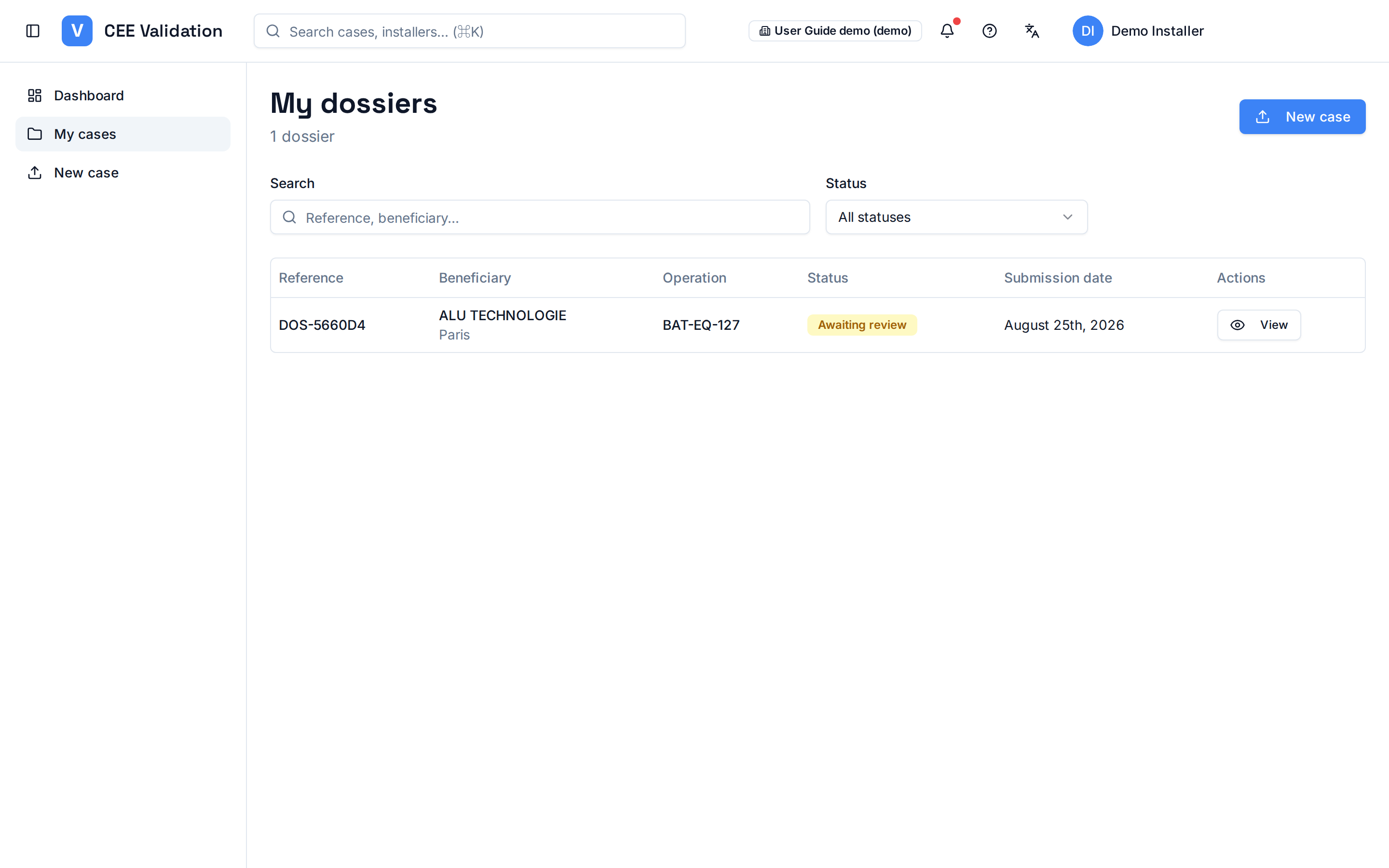Focus the Reference, beneficiary search field
This screenshot has width=1389, height=868.
pyautogui.click(x=540, y=217)
